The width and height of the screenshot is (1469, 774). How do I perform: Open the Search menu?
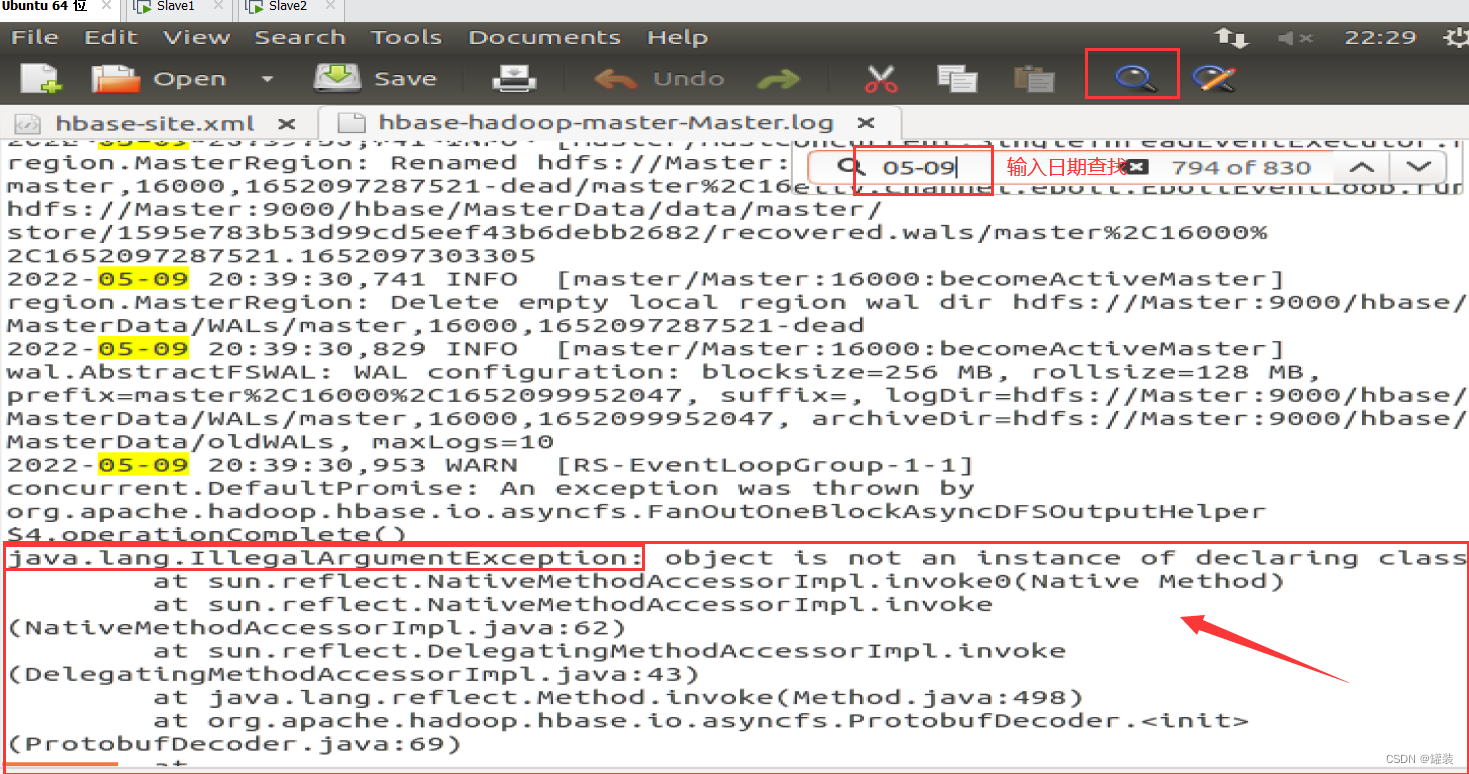pyautogui.click(x=300, y=37)
